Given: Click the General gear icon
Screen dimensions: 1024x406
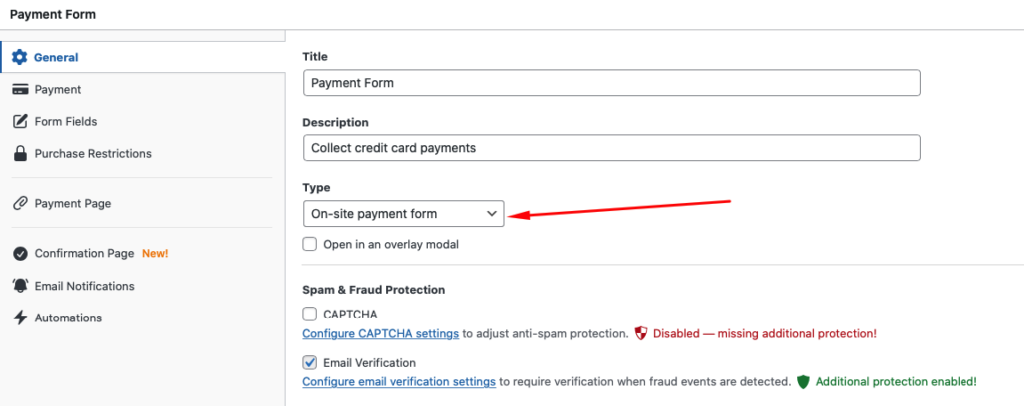Looking at the screenshot, I should coord(19,57).
